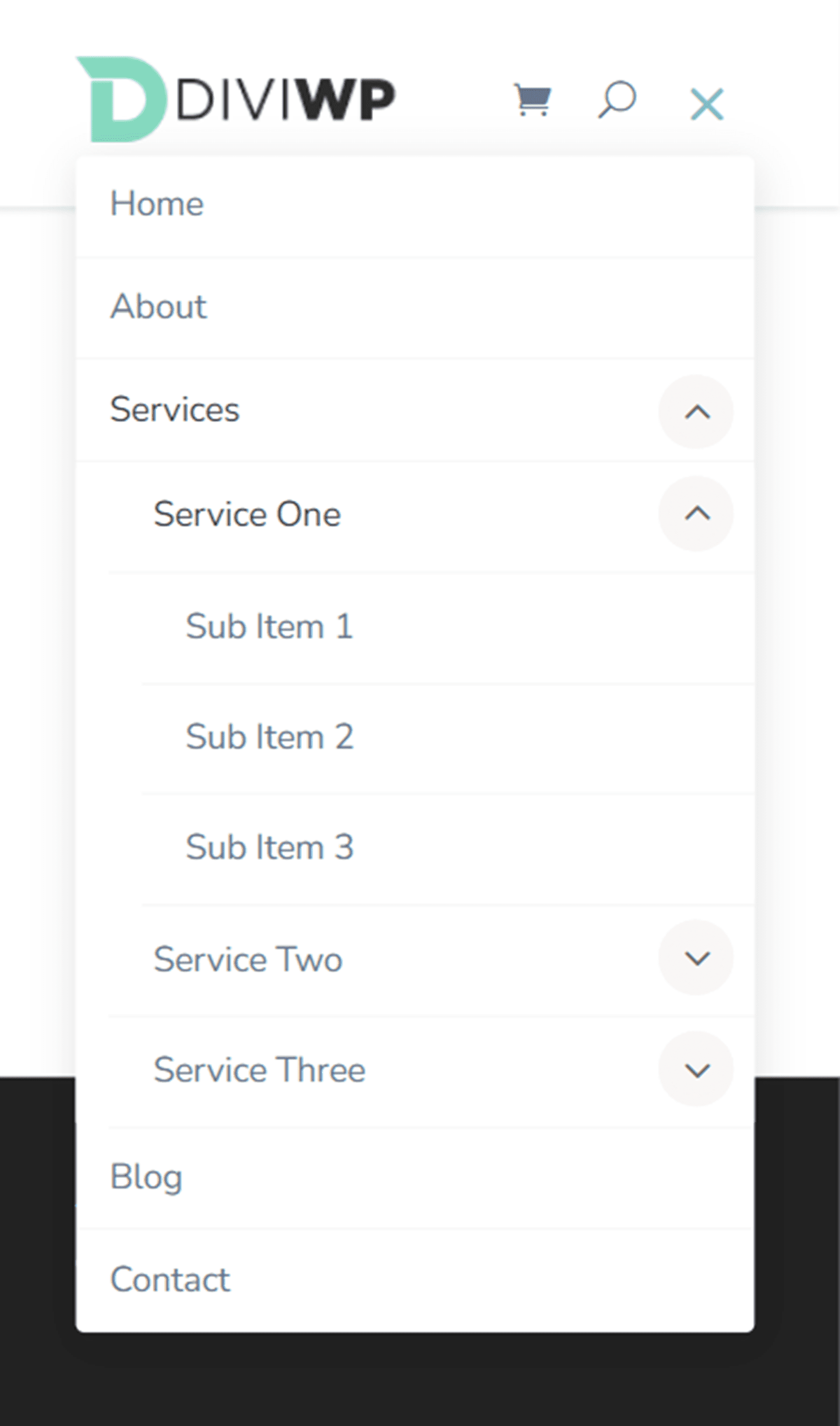840x1426 pixels.
Task: Expand the Service Two submenu
Action: coord(696,957)
